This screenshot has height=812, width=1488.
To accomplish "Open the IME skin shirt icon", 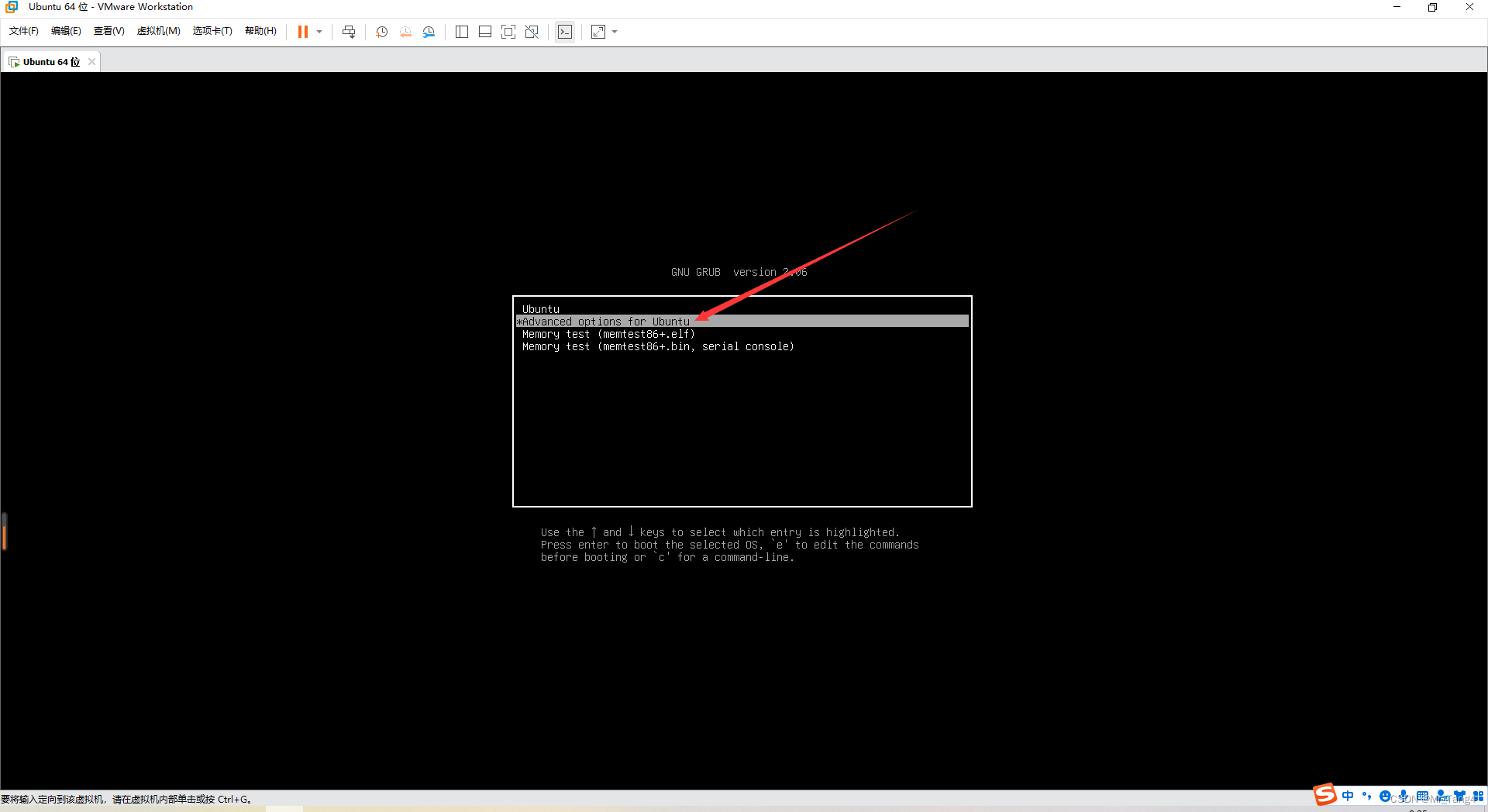I will 1460,796.
